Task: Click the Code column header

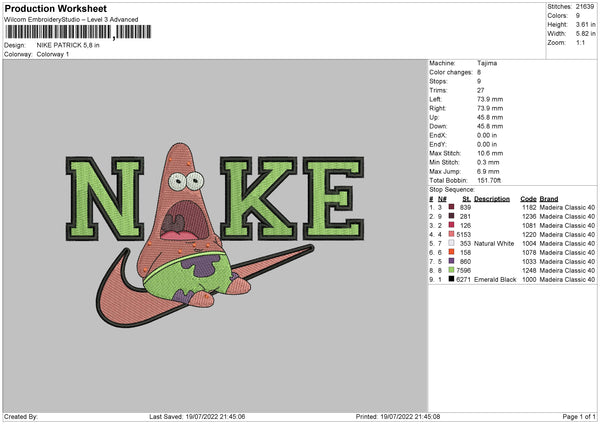Action: pos(528,199)
